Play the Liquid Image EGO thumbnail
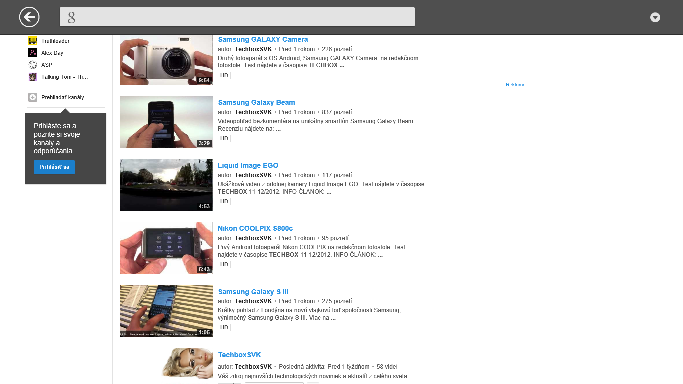This screenshot has height=384, width=683. click(166, 185)
